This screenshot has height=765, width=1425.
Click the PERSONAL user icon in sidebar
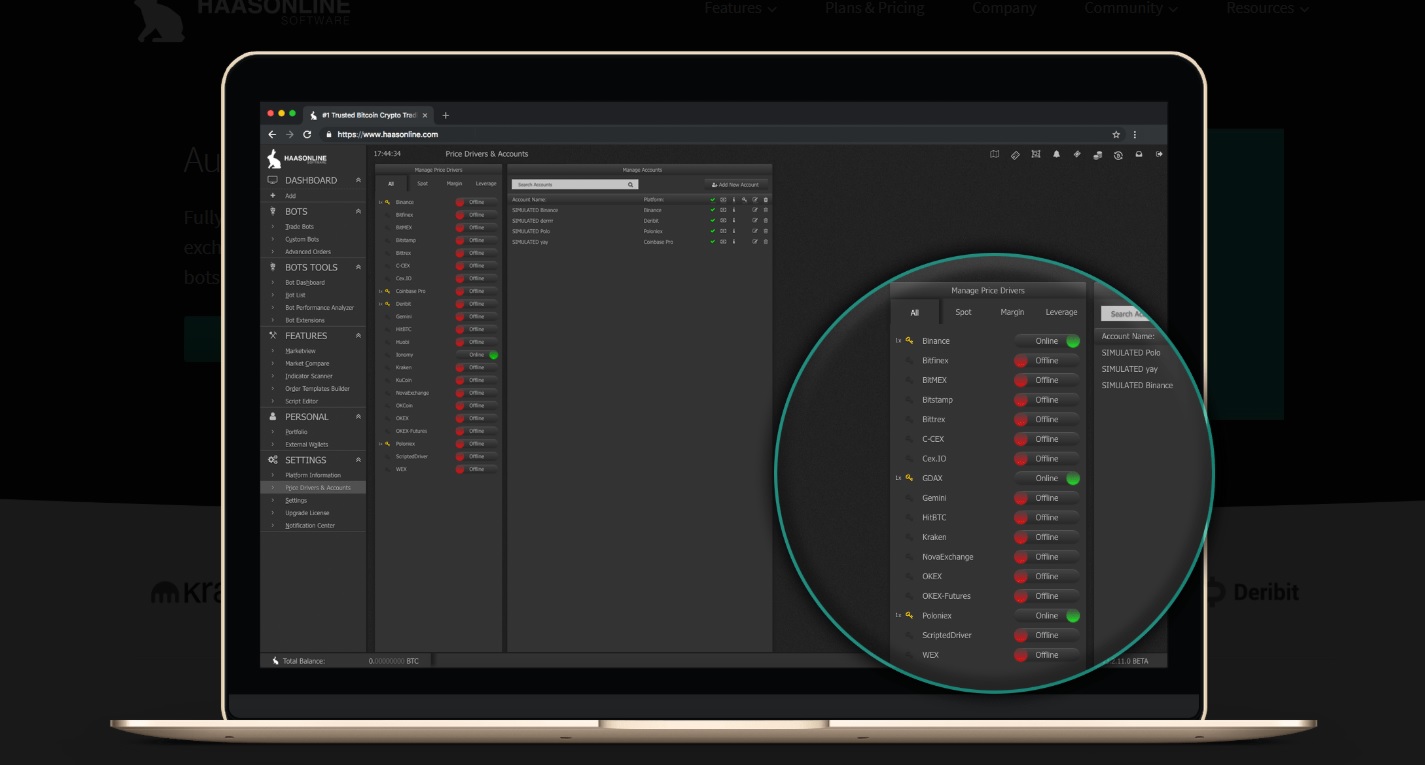[272, 416]
